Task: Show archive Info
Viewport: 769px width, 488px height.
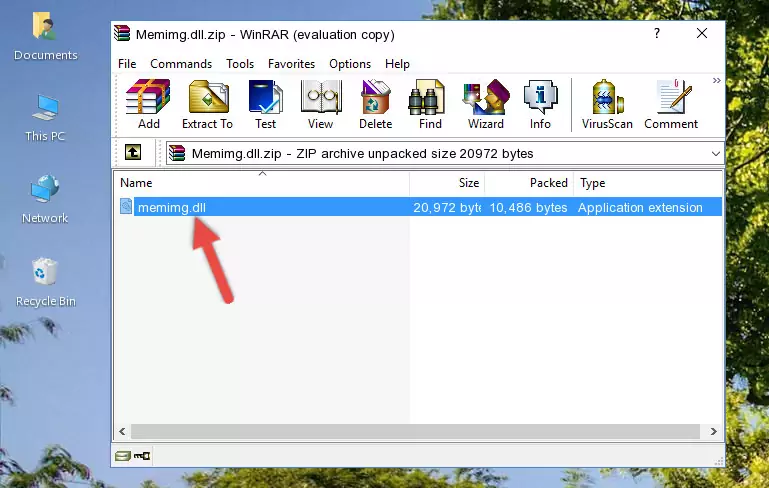Action: (x=540, y=104)
